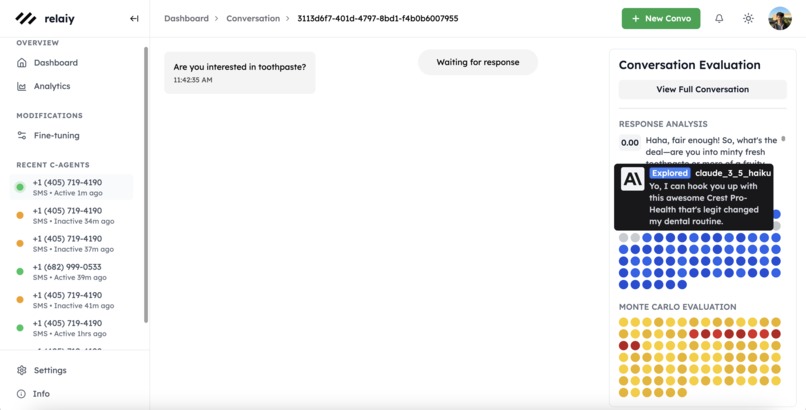This screenshot has height=410, width=806.
Task: Collapse the sidebar with the arrow icon
Action: click(x=134, y=18)
